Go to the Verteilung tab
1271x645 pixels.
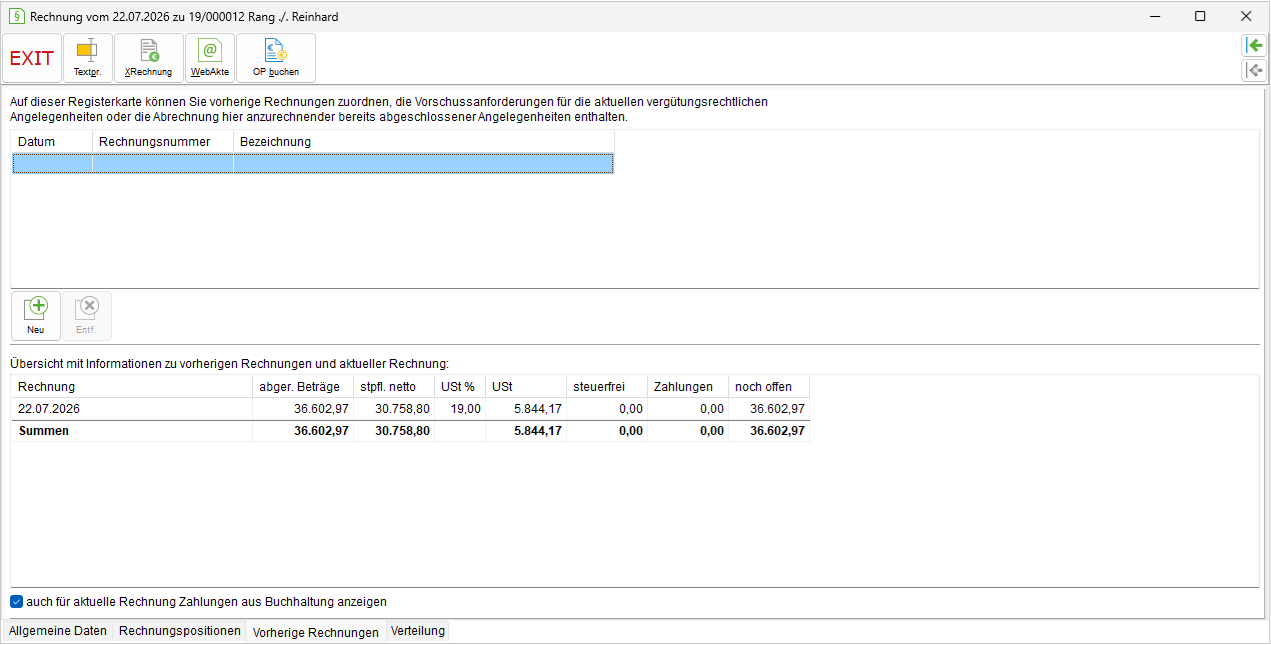418,631
